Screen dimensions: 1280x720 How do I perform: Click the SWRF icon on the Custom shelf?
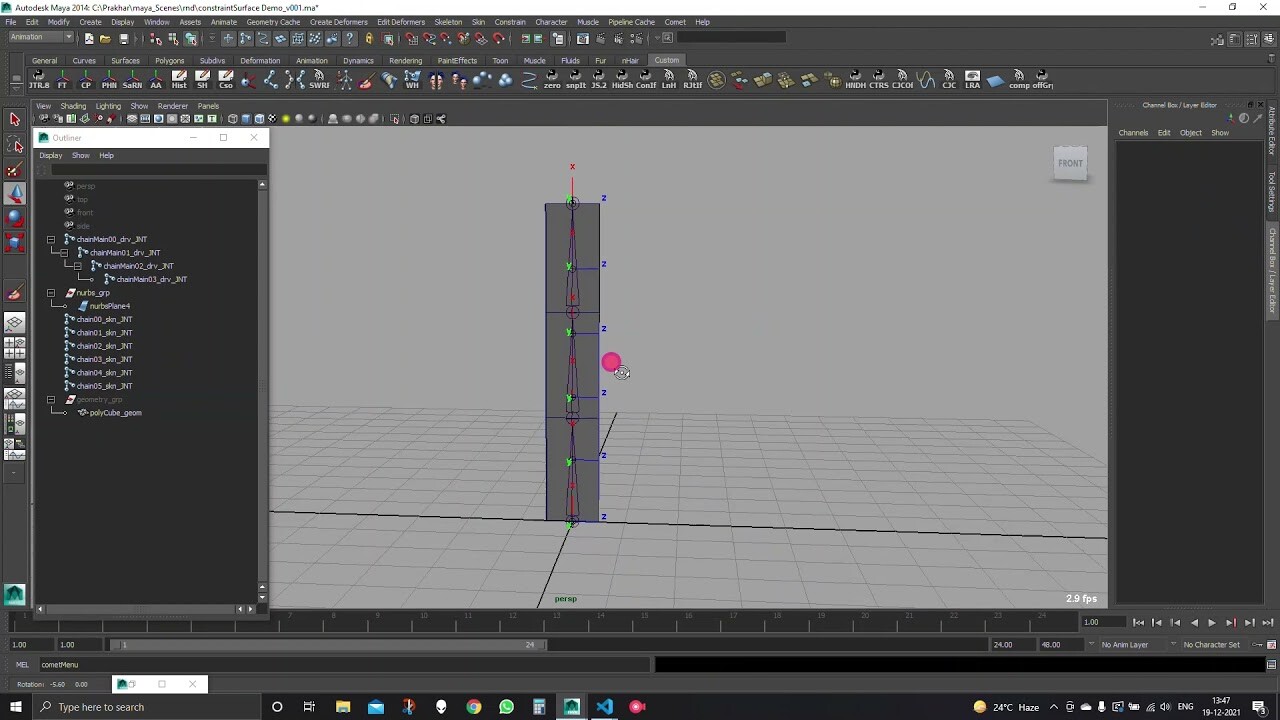pos(320,82)
